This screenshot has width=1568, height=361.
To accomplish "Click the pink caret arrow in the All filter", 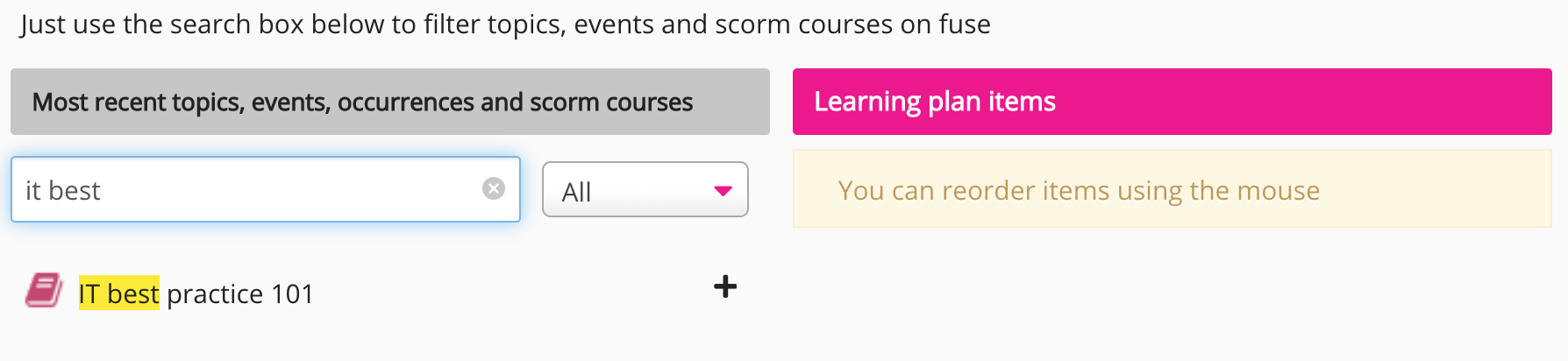I will click(723, 190).
